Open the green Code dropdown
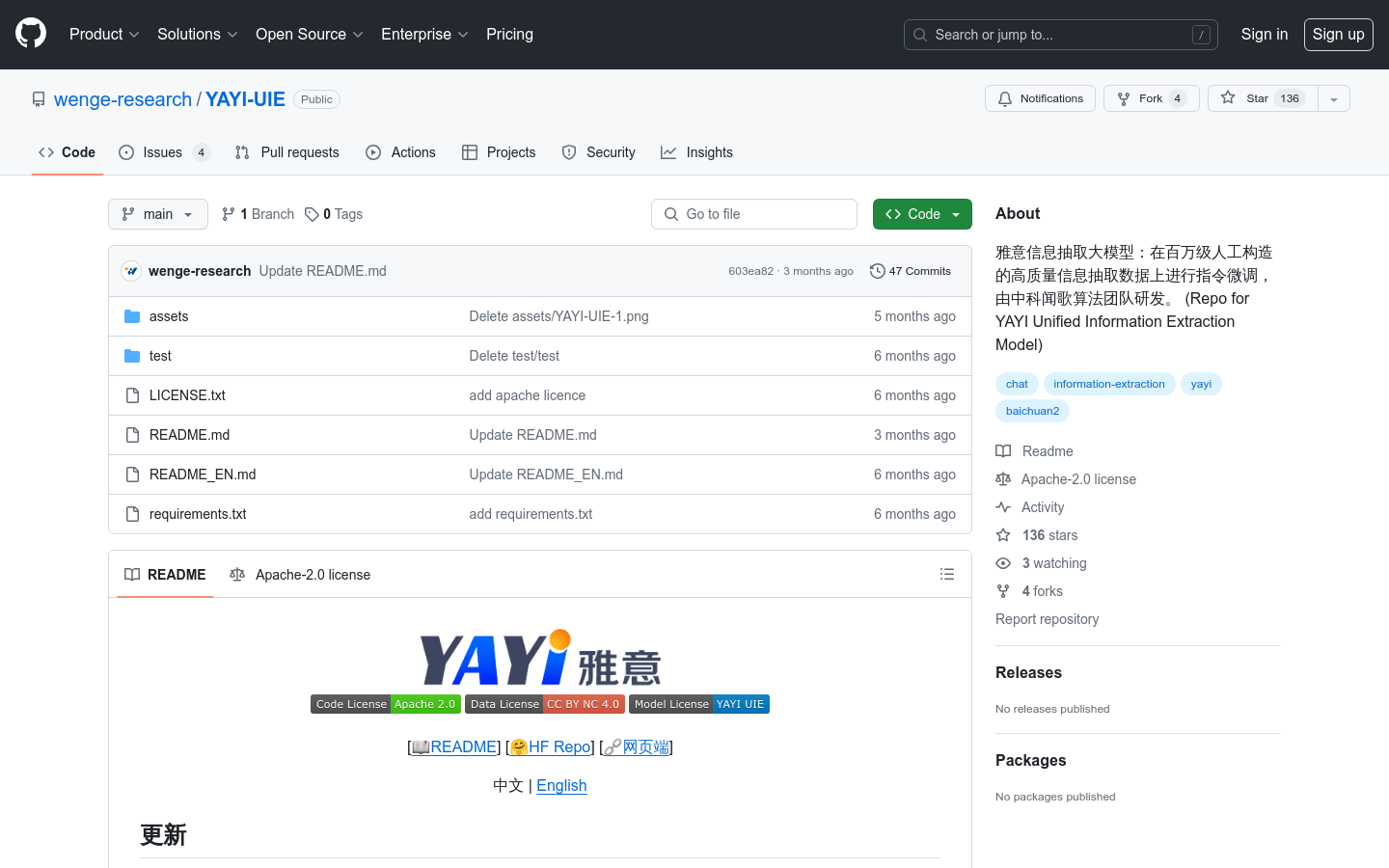 coord(922,214)
